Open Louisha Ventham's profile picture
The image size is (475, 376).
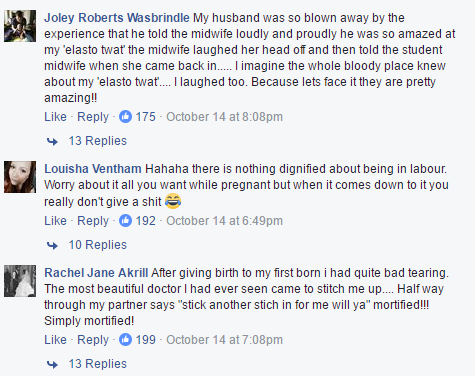(20, 177)
